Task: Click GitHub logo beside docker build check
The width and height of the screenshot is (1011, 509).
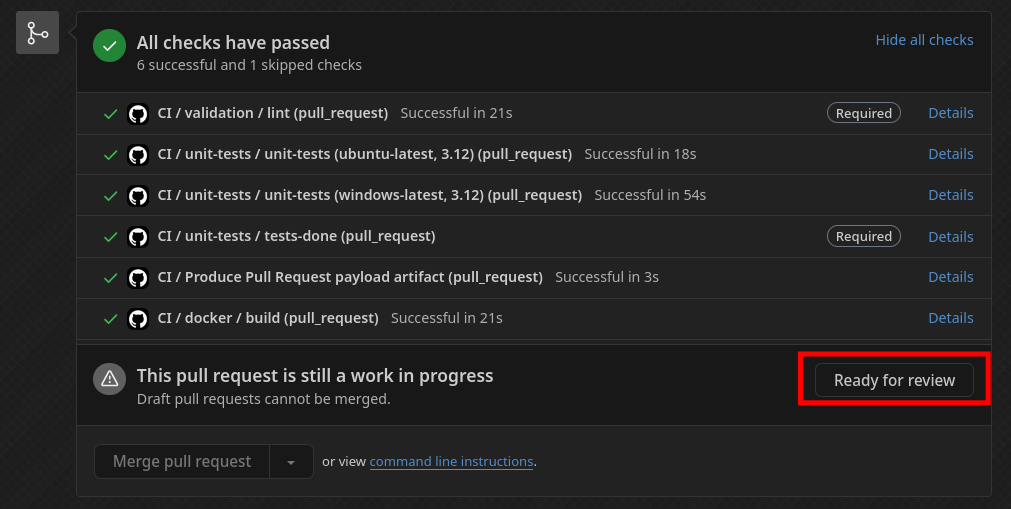Action: coord(138,319)
